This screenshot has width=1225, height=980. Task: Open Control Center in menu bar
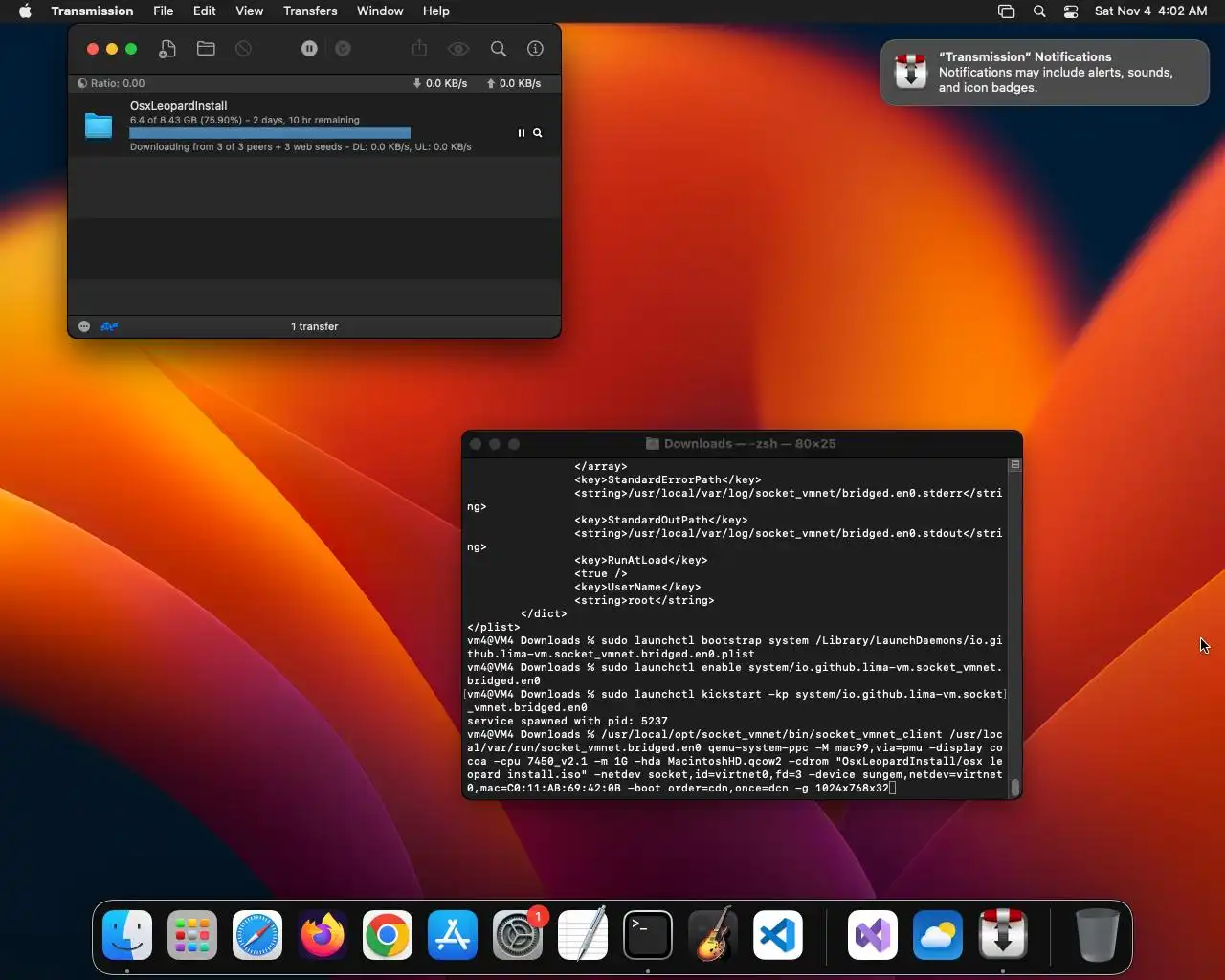pos(1071,11)
